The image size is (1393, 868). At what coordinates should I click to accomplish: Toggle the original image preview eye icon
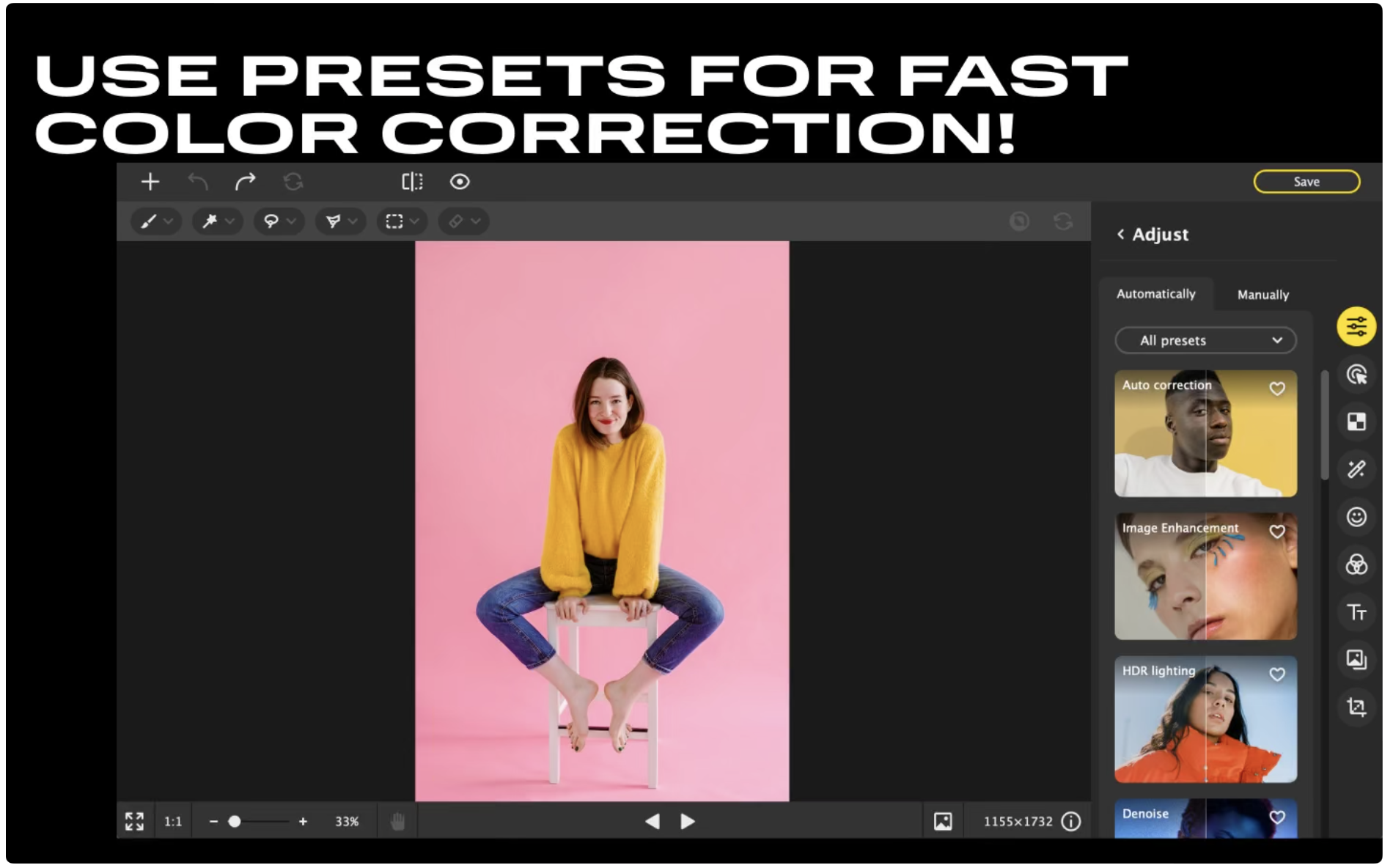[x=460, y=181]
